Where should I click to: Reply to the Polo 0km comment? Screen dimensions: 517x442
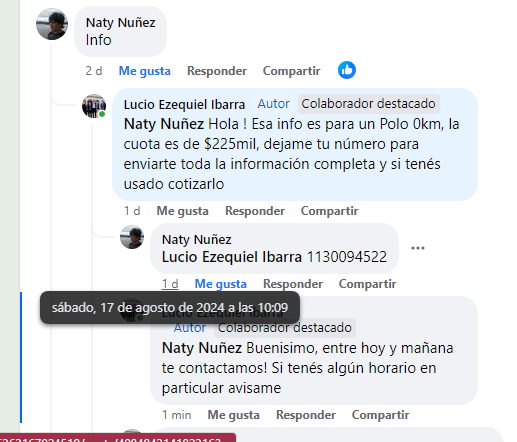pos(255,211)
